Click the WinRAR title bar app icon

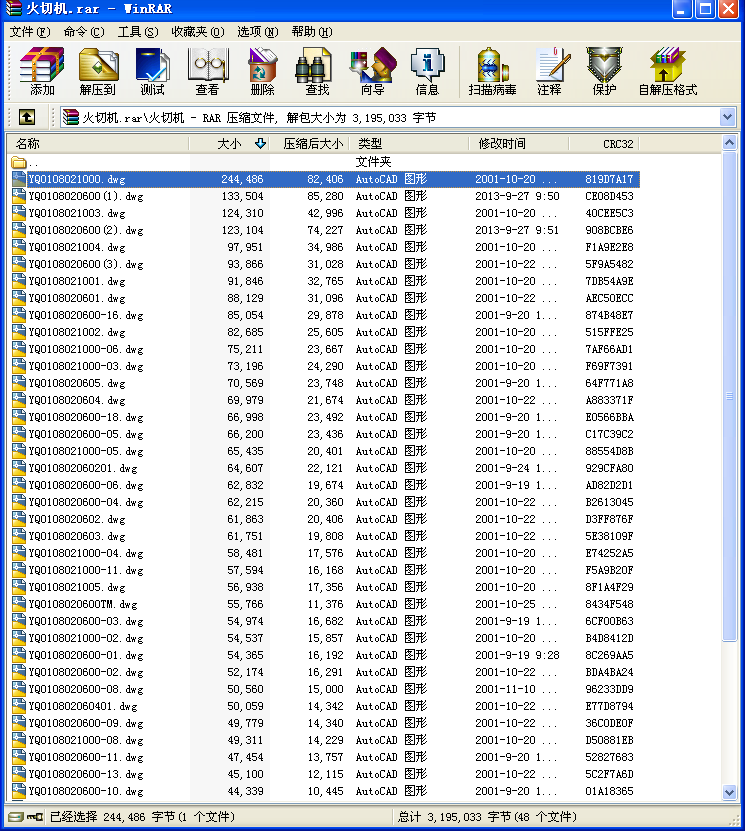pyautogui.click(x=13, y=9)
